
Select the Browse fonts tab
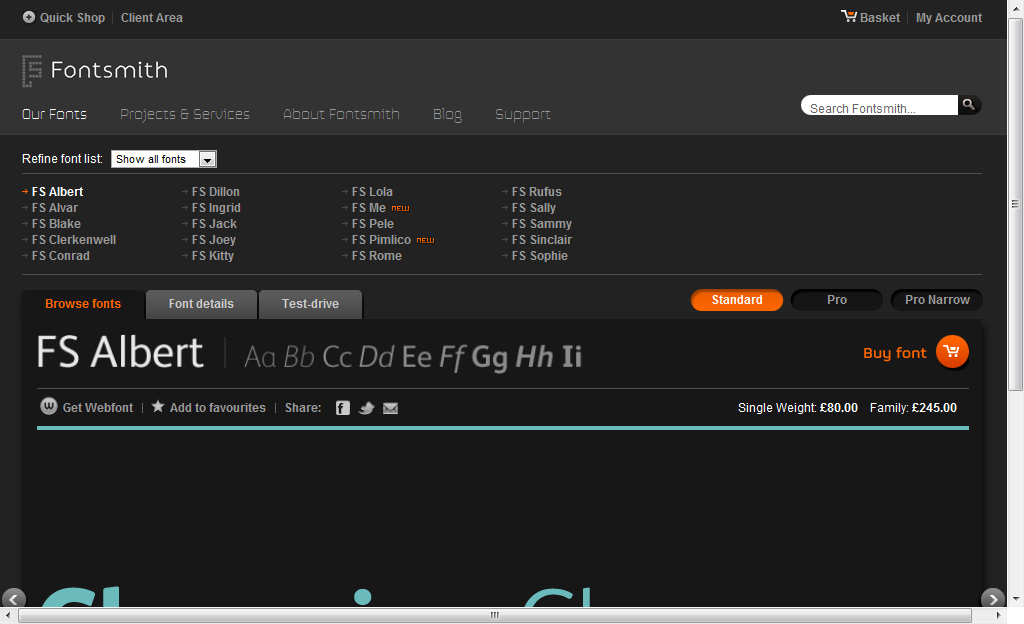(83, 304)
